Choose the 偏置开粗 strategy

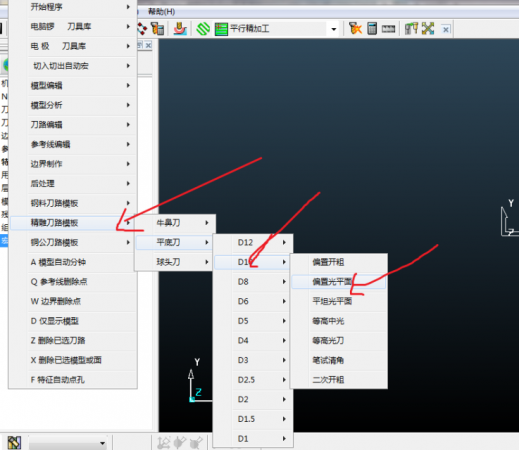339,262
